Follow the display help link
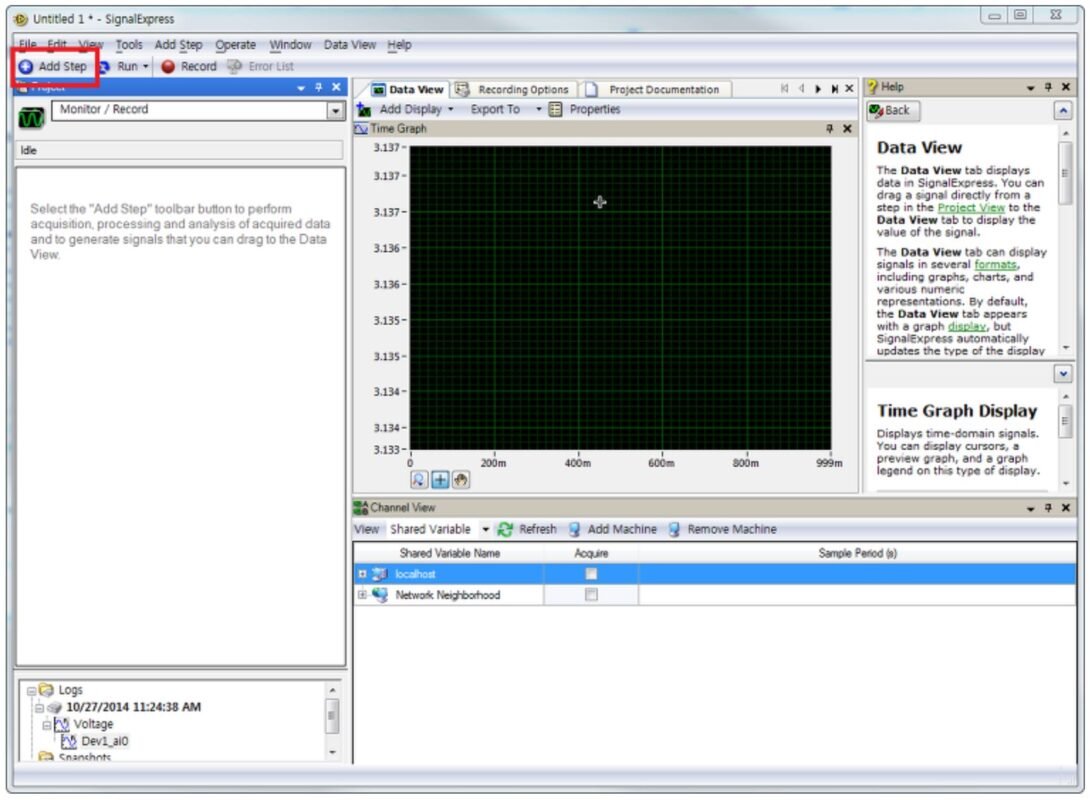 (x=967, y=327)
